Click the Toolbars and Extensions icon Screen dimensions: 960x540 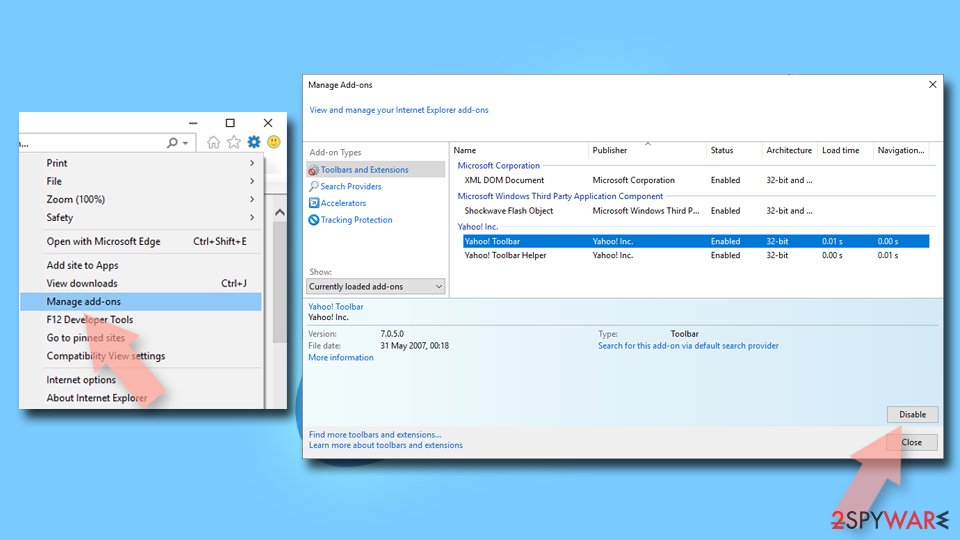coord(313,170)
